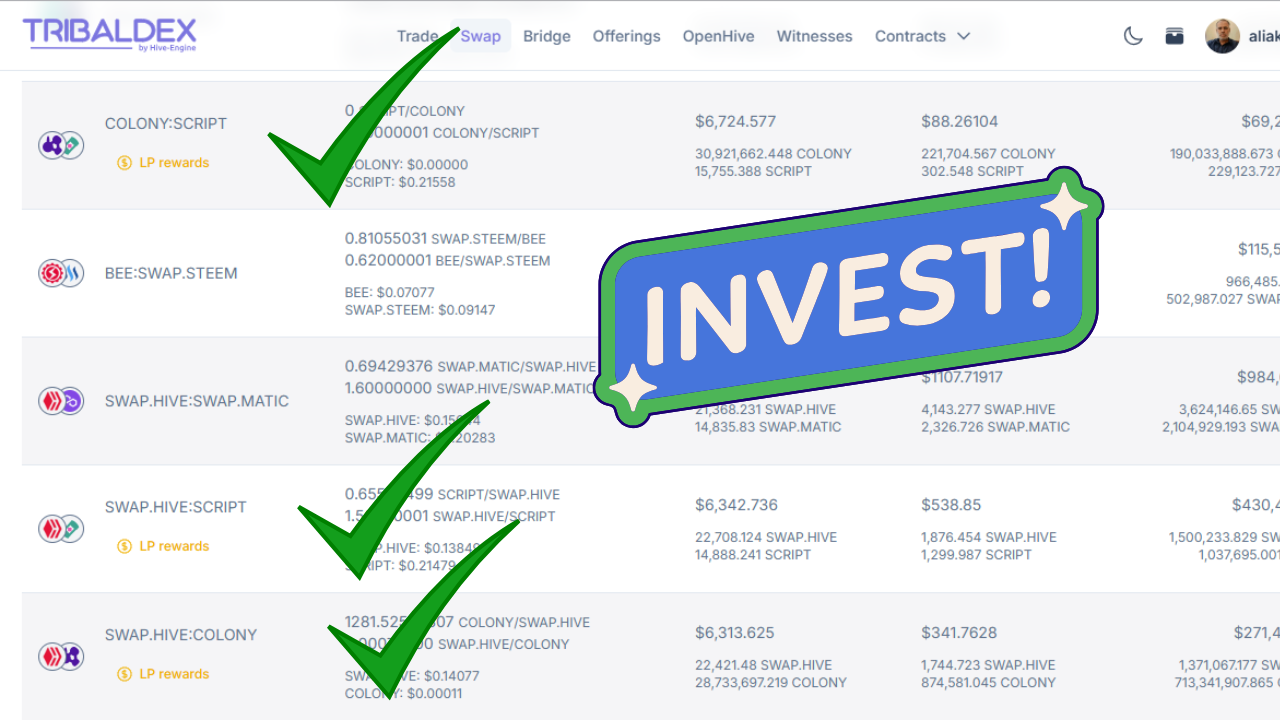The width and height of the screenshot is (1280, 720).
Task: Click the BEE:SWAP.STEEM pool name text
Action: tap(171, 273)
